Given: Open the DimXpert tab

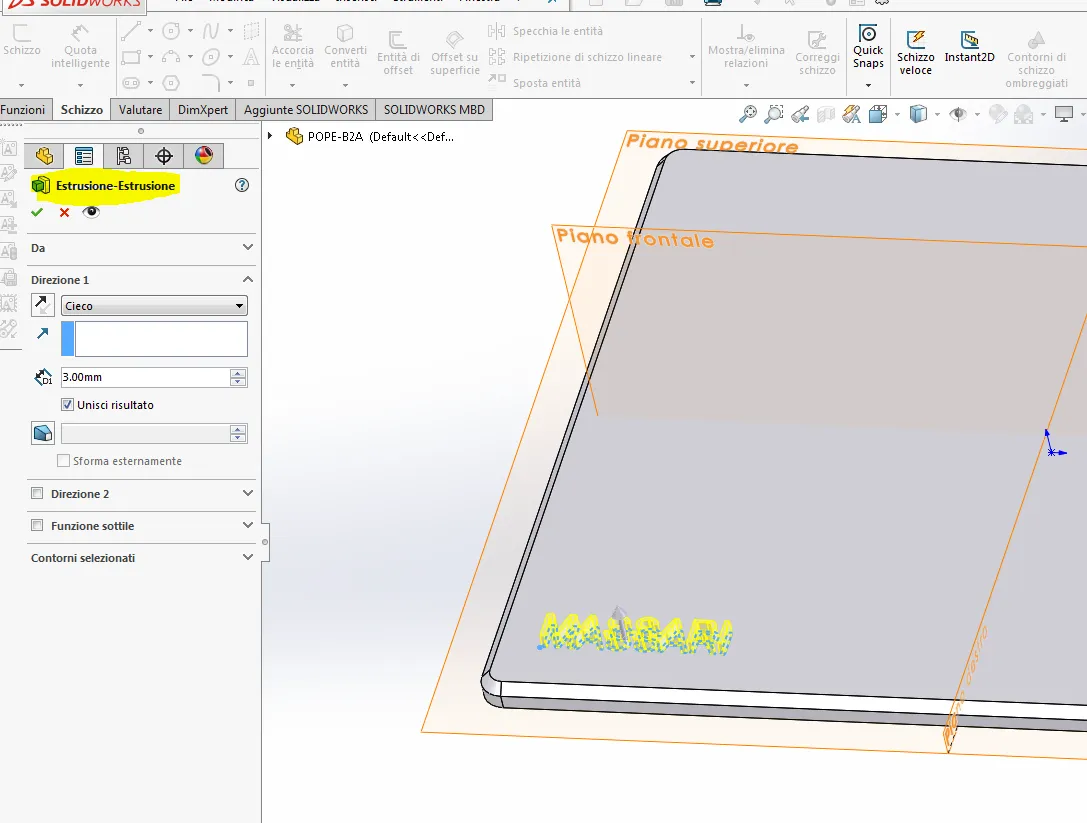Looking at the screenshot, I should tap(202, 110).
